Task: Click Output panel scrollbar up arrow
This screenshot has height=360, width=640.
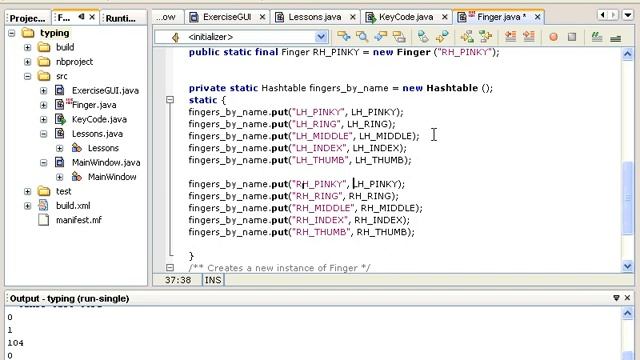Action: tap(628, 313)
